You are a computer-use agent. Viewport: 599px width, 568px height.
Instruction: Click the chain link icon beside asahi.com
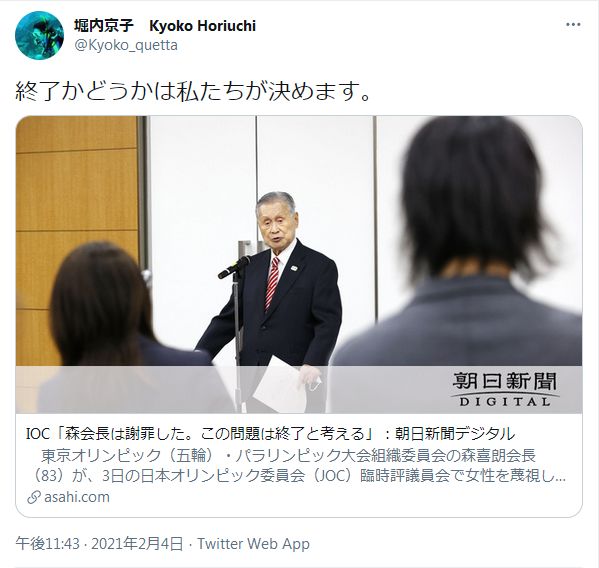[34, 497]
